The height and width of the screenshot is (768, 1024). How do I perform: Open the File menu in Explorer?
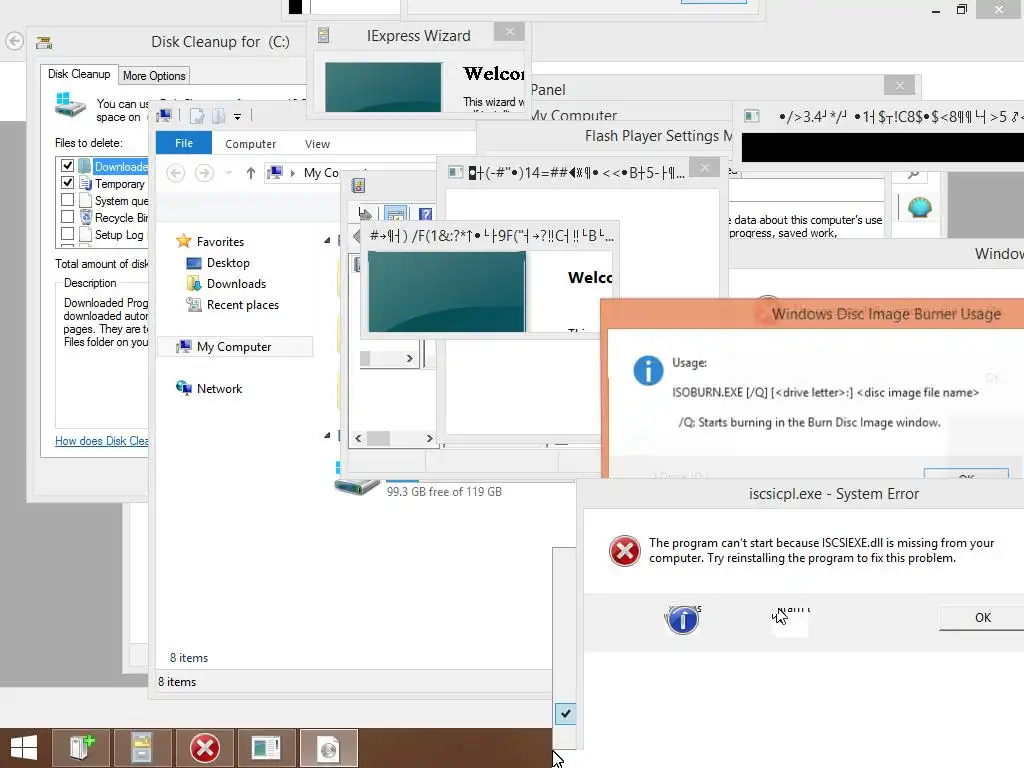(184, 143)
